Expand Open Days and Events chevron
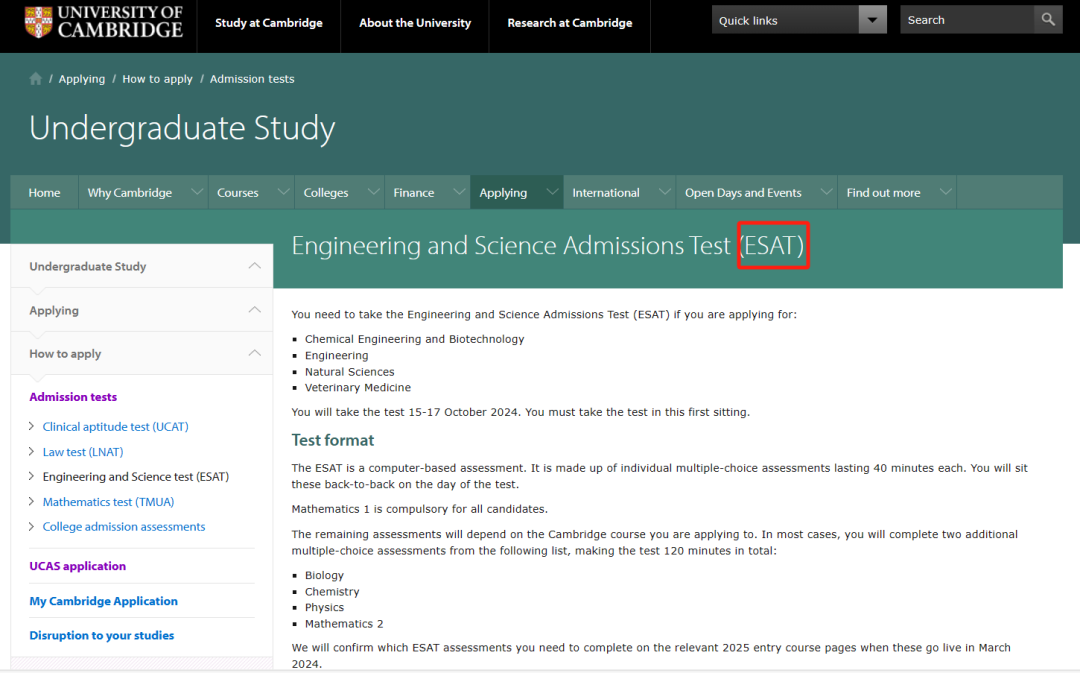The height and width of the screenshot is (673, 1080). (x=827, y=192)
